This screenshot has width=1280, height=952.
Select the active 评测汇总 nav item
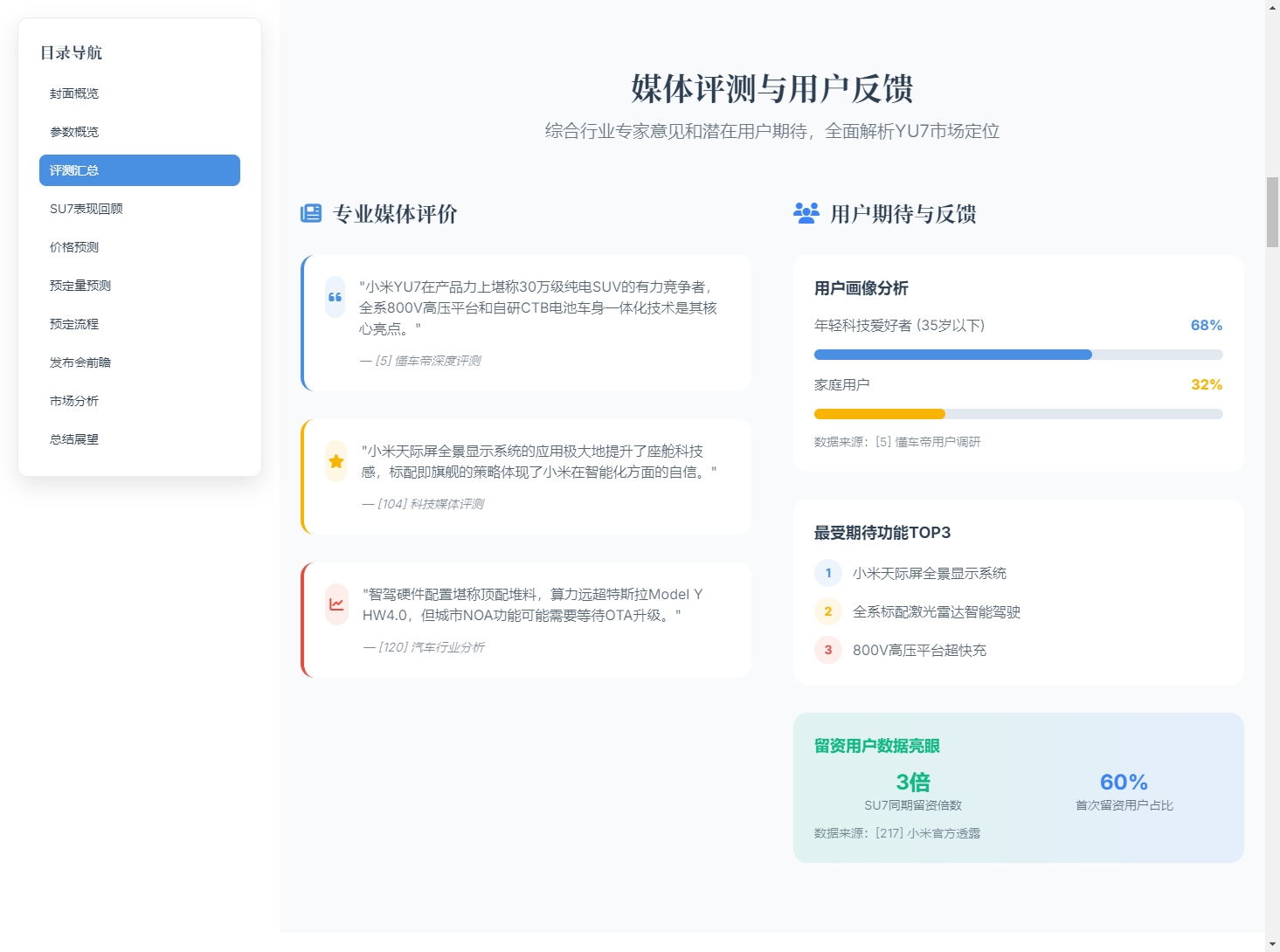click(x=140, y=170)
